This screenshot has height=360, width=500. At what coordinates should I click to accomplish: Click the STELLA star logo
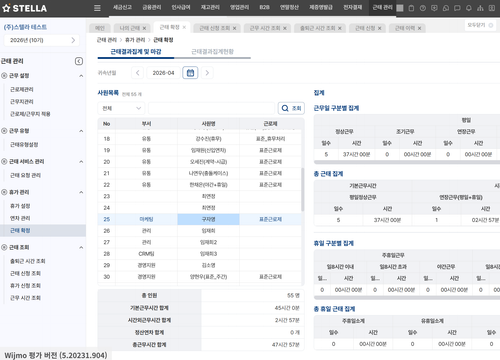coord(25,8)
